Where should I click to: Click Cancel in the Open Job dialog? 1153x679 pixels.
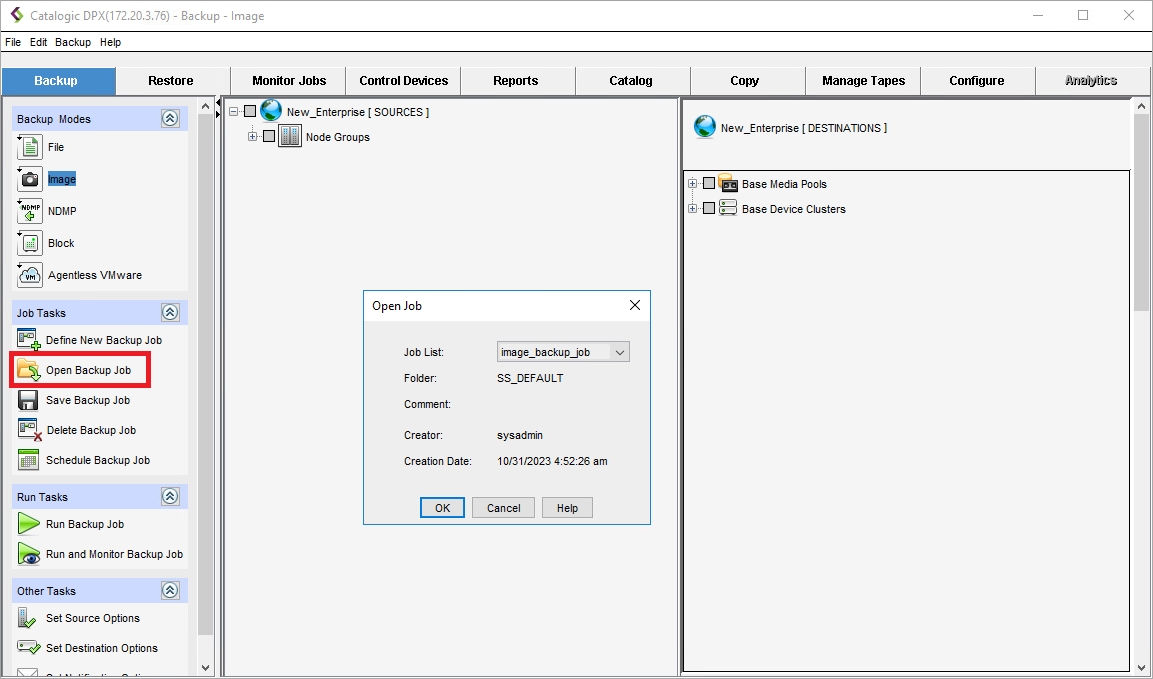[503, 508]
